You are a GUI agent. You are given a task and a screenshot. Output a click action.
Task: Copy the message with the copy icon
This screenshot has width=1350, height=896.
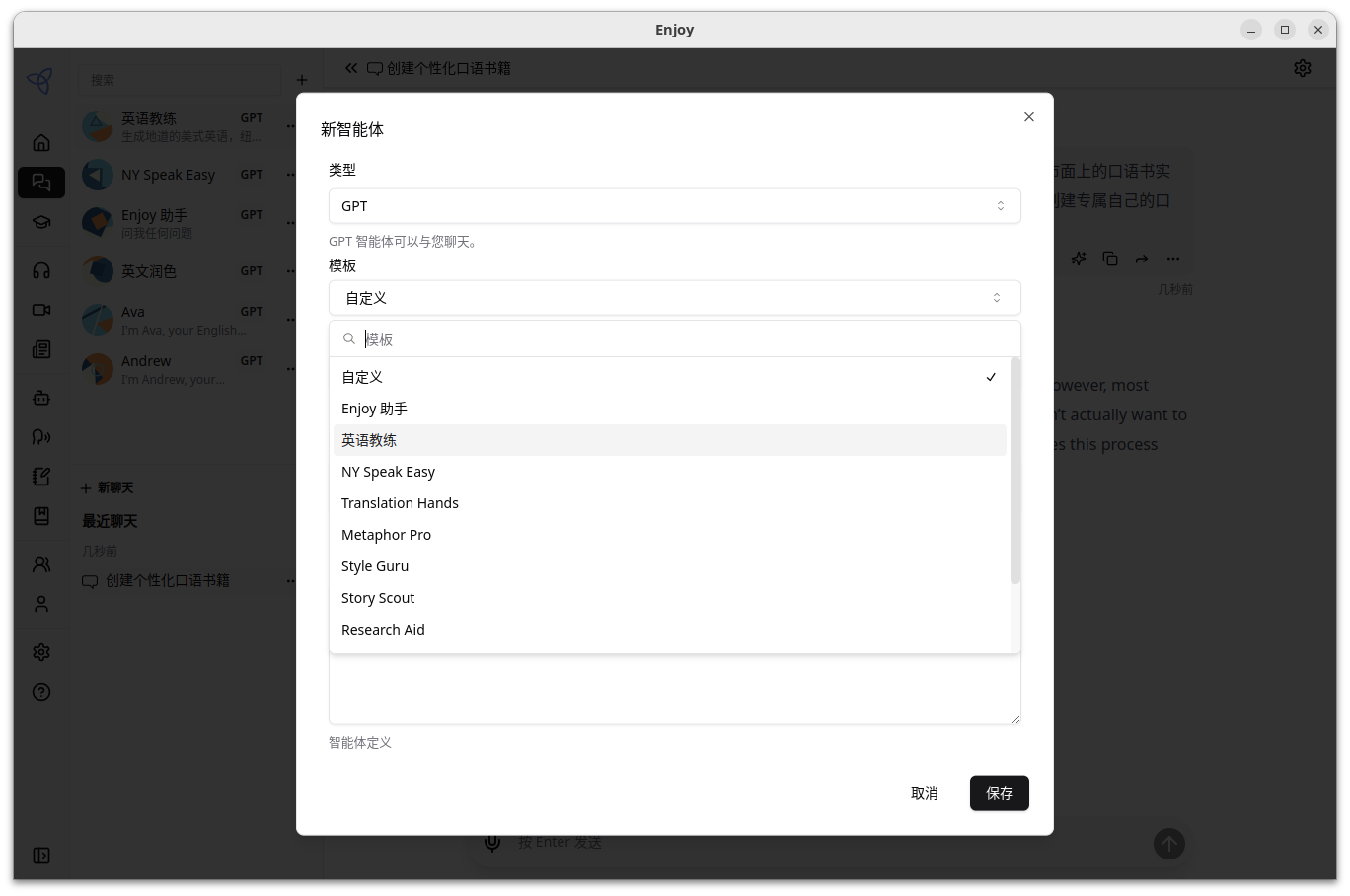[x=1109, y=258]
